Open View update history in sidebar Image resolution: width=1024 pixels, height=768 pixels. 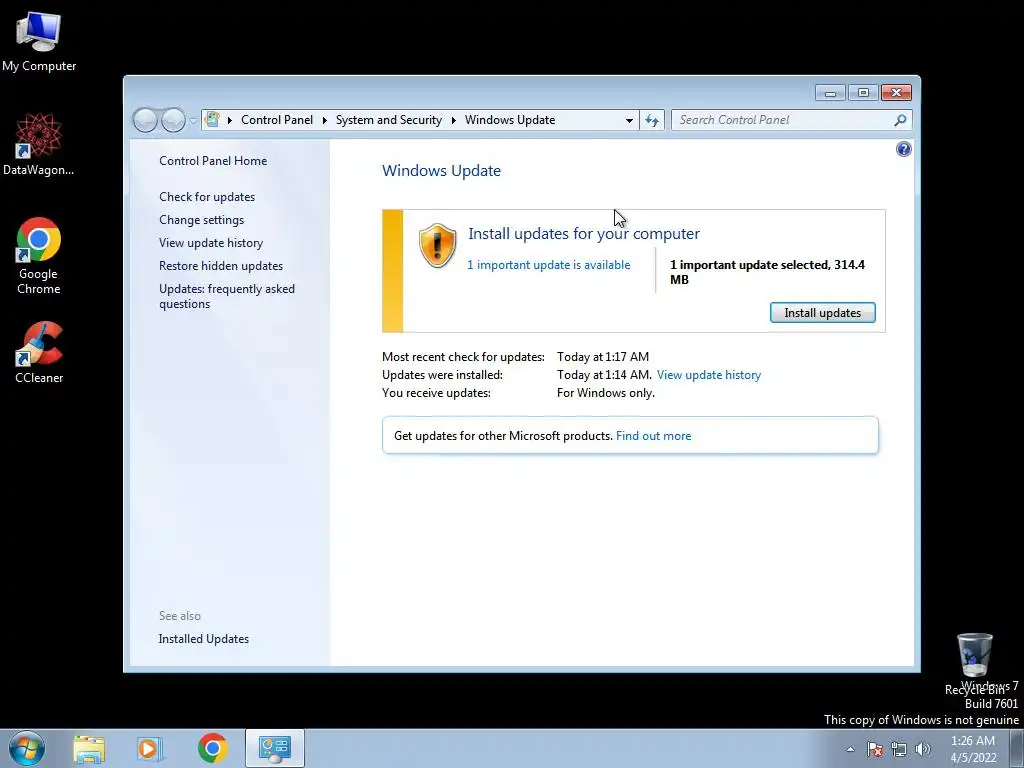point(211,243)
